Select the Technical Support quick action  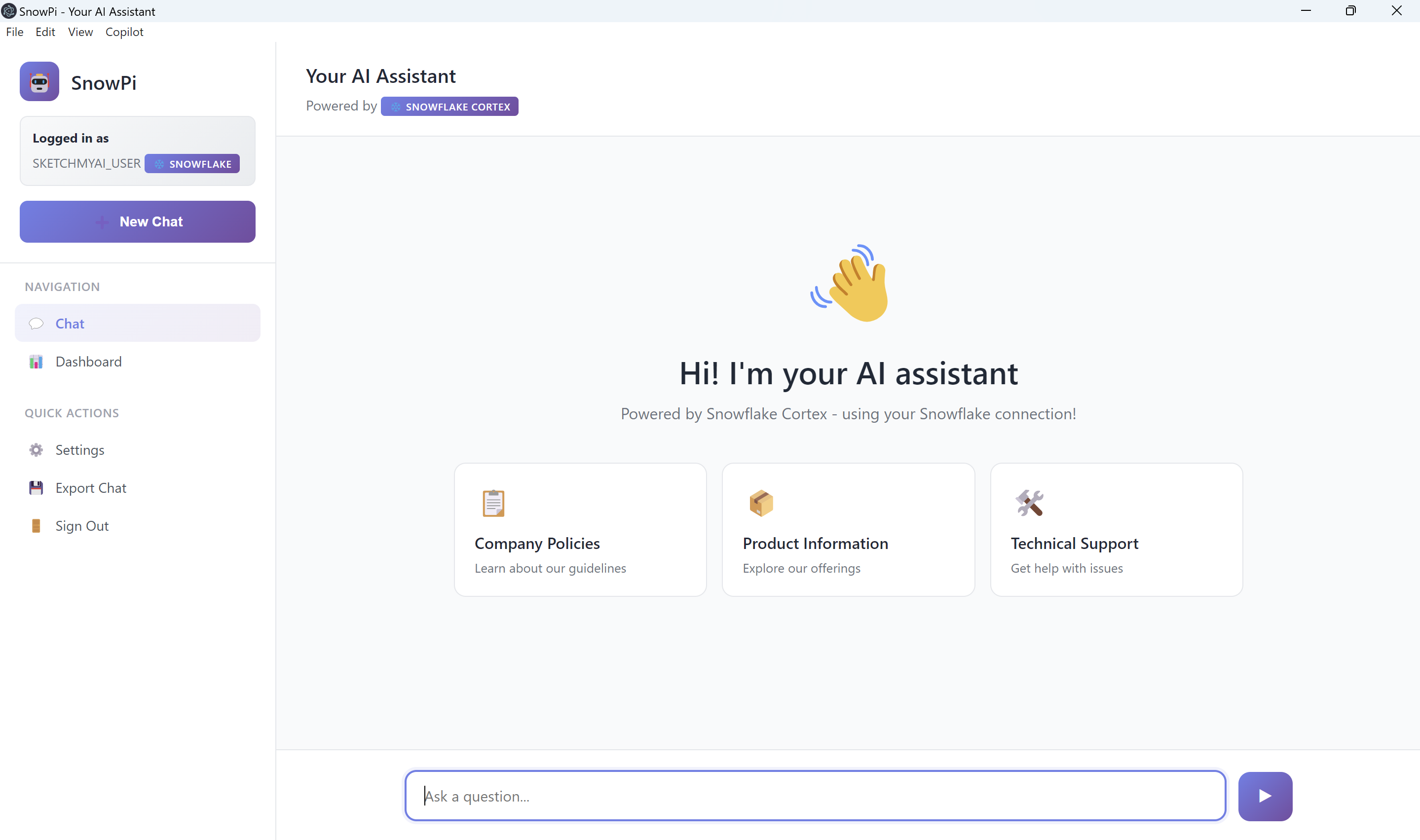1116,530
